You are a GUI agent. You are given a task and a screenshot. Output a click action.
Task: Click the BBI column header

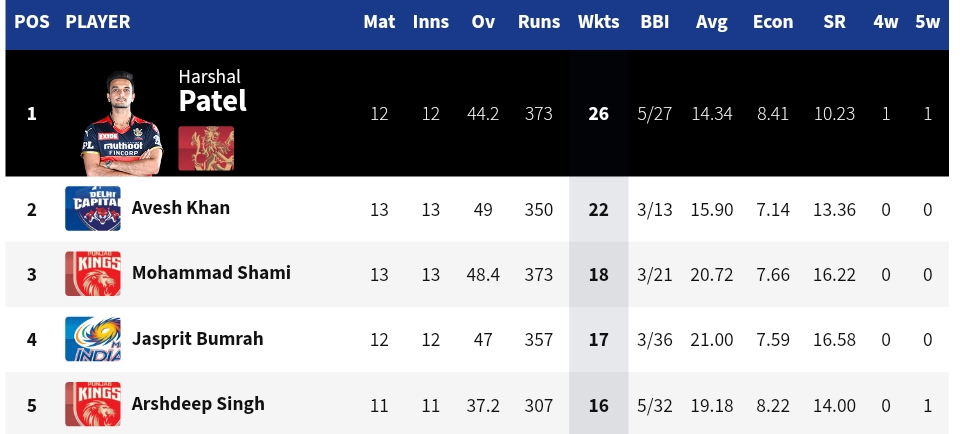654,22
